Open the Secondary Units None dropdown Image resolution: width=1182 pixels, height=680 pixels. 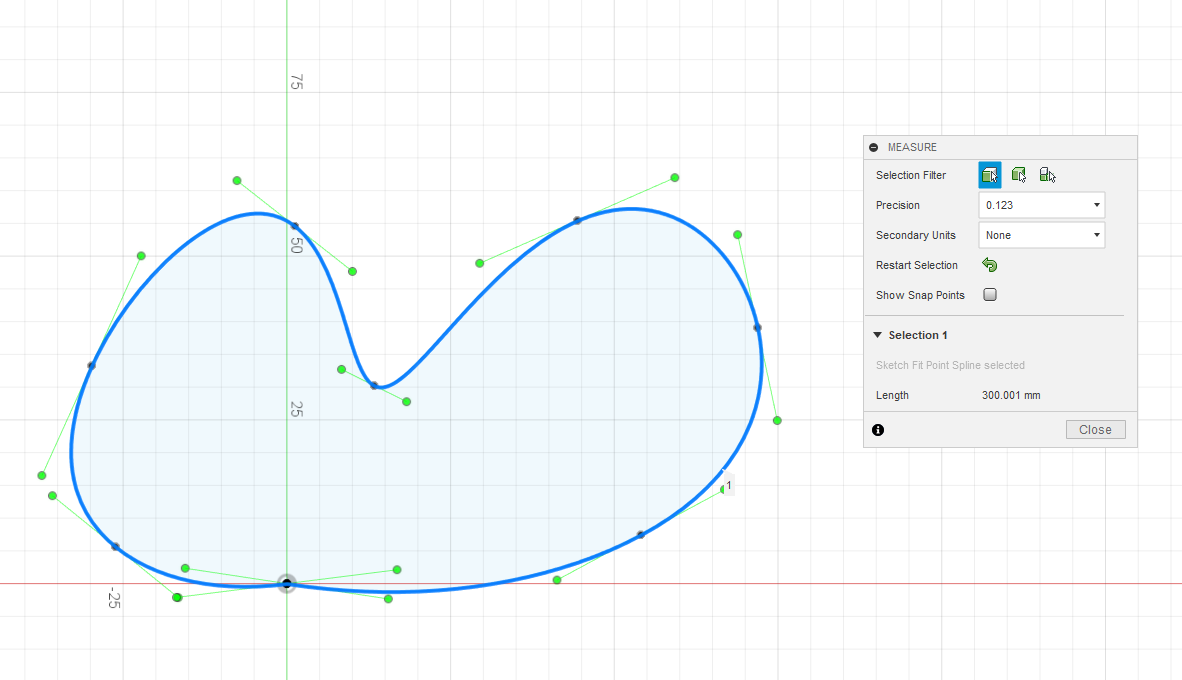click(1042, 235)
